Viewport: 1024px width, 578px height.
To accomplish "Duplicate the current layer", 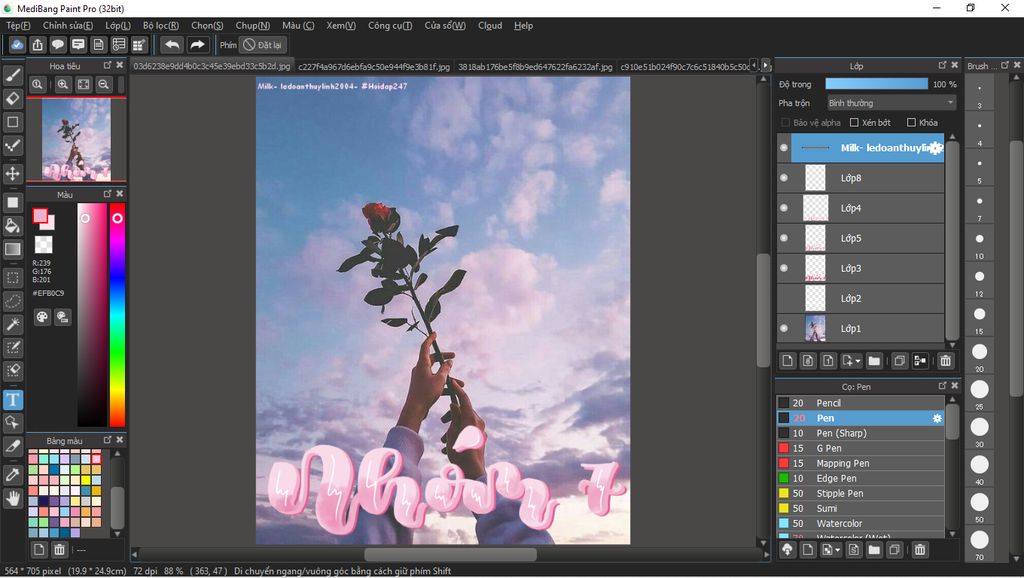I will (x=899, y=361).
